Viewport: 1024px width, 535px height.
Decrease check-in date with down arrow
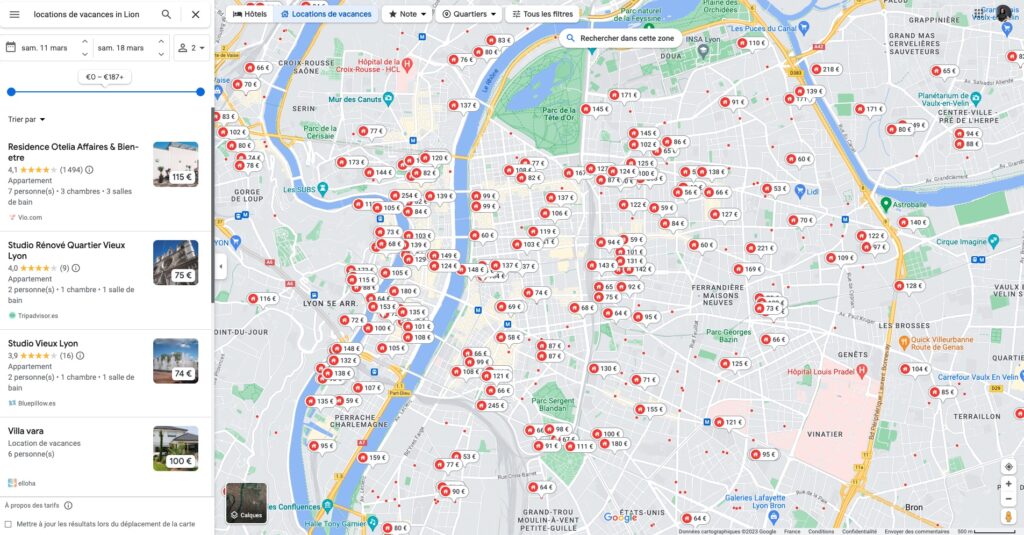coord(84,54)
